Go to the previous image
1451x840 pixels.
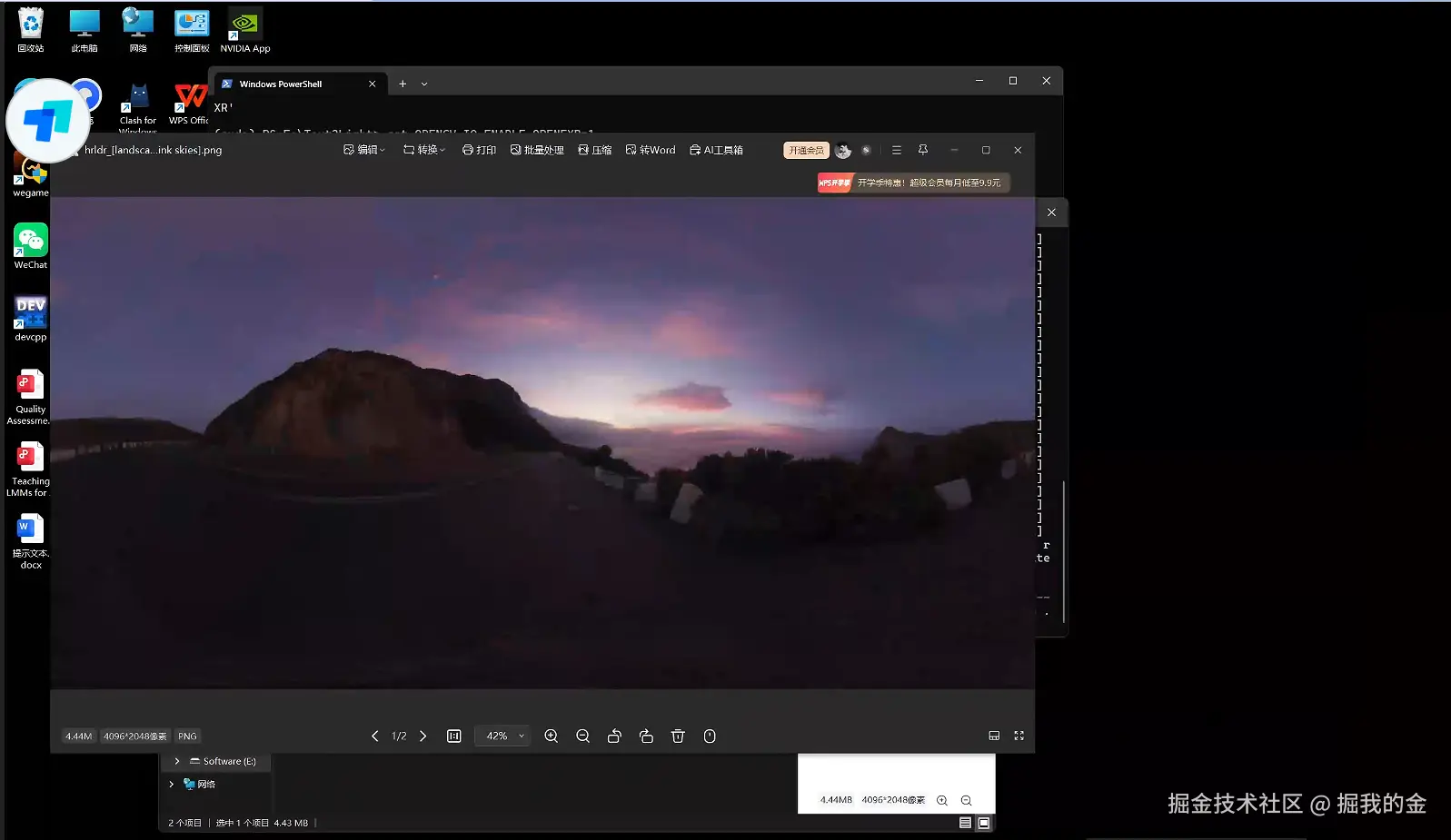point(375,736)
